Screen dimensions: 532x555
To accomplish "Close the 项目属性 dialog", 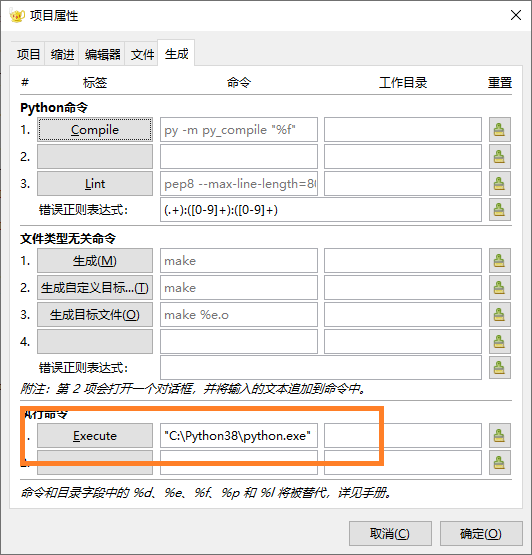I will [x=516, y=15].
